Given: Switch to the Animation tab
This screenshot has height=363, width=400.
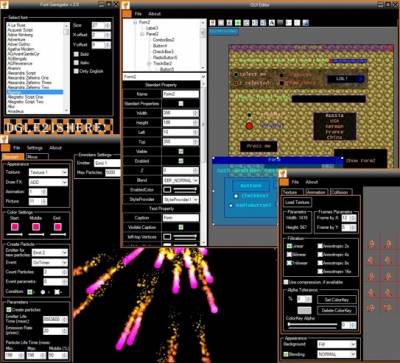Looking at the screenshot, I should 315,192.
